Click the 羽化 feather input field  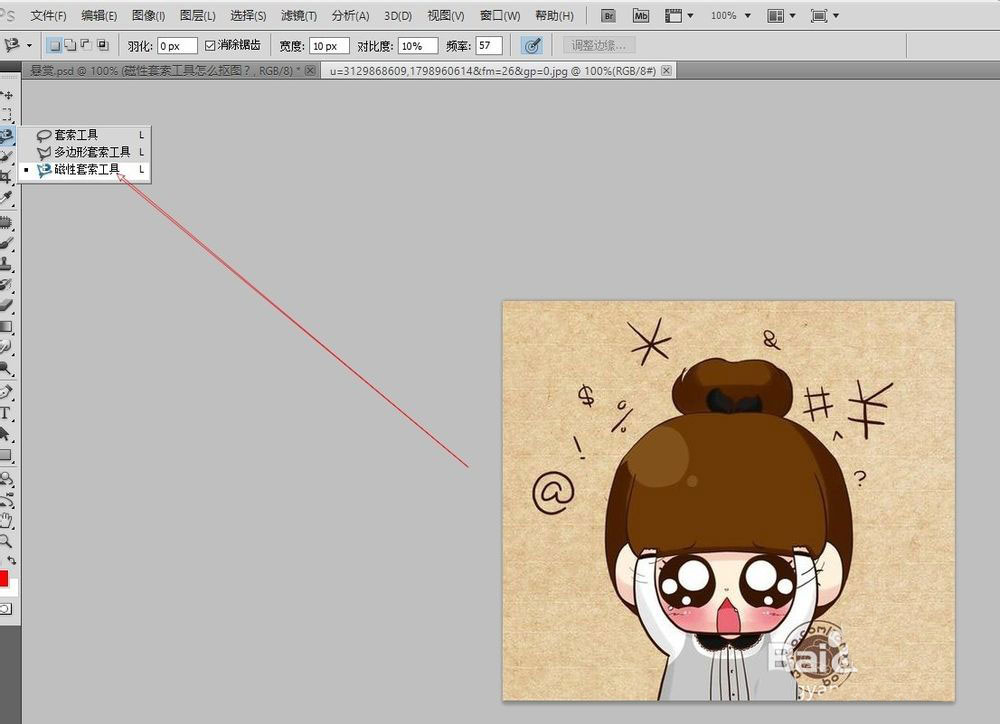(177, 46)
